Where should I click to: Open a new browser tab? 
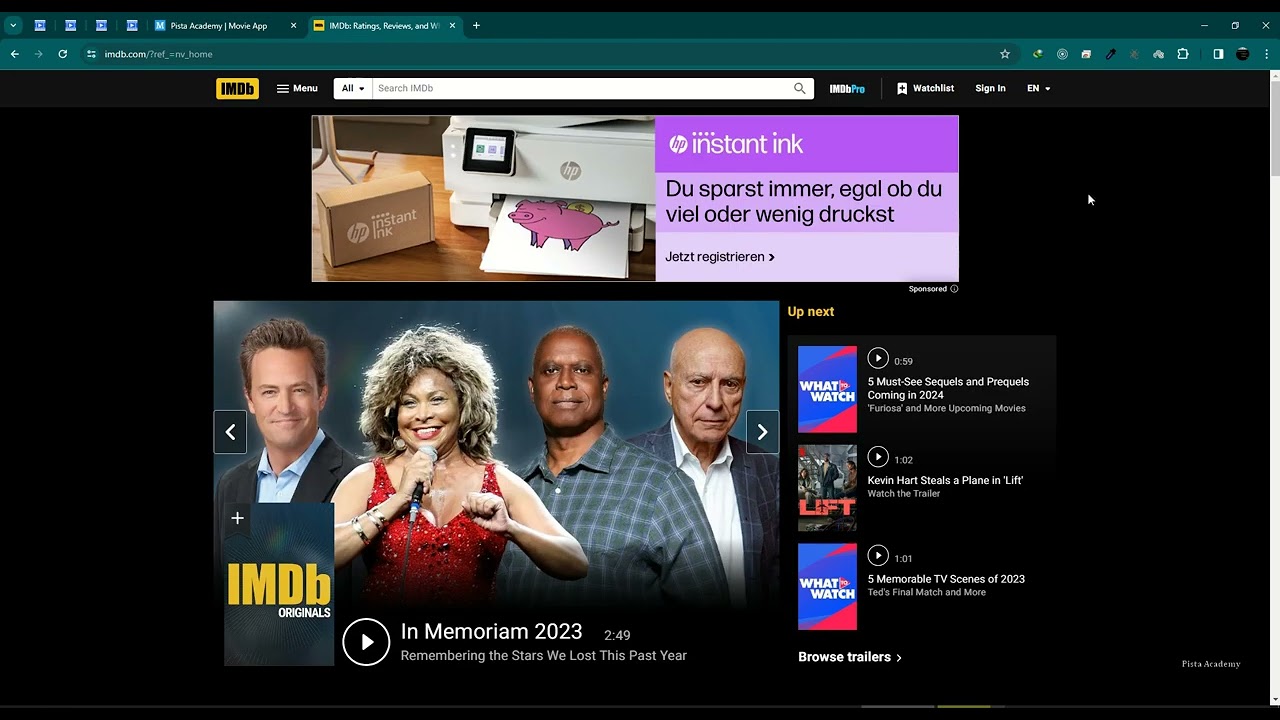pos(476,26)
